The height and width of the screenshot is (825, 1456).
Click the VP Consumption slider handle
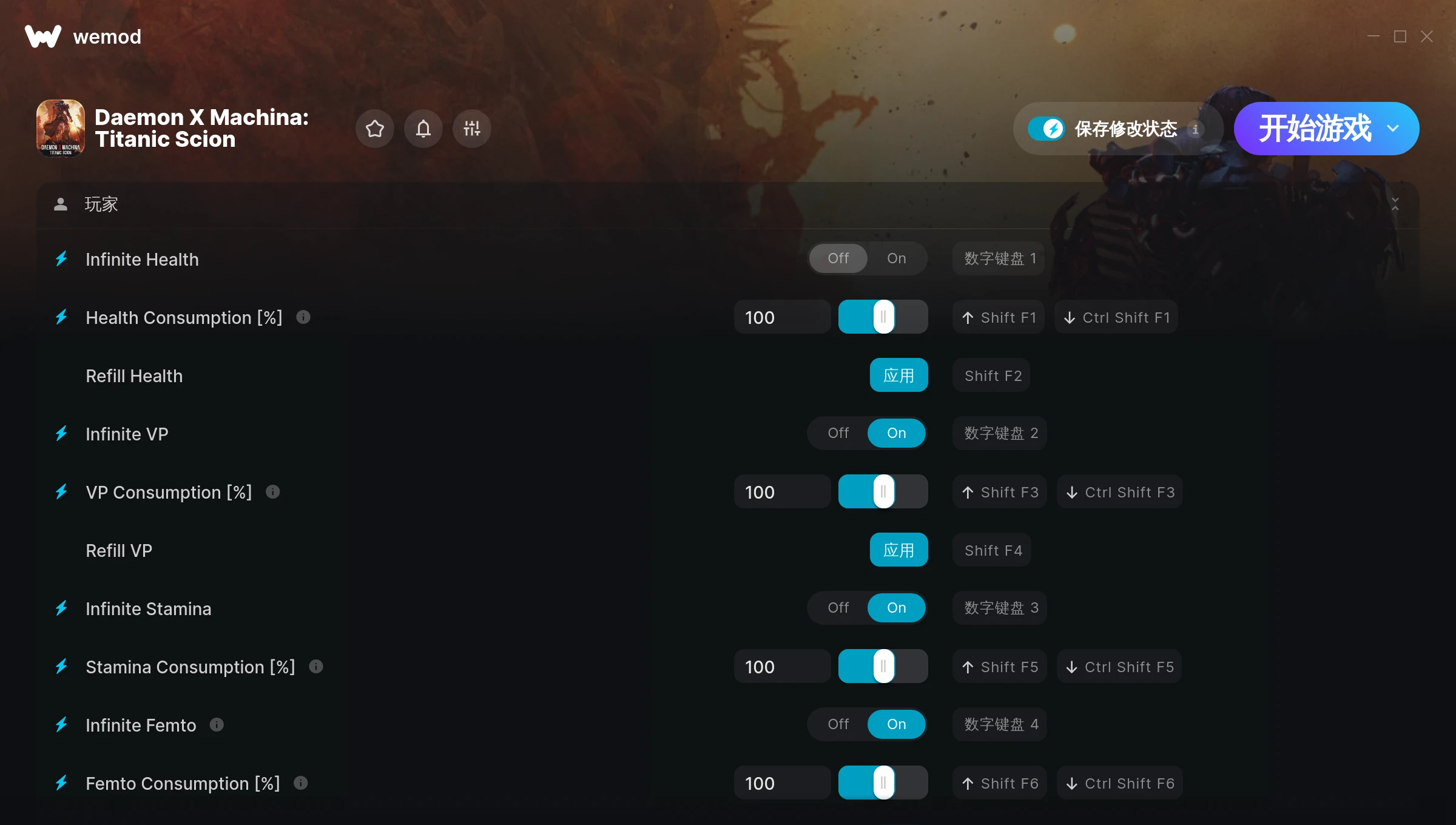(x=883, y=492)
